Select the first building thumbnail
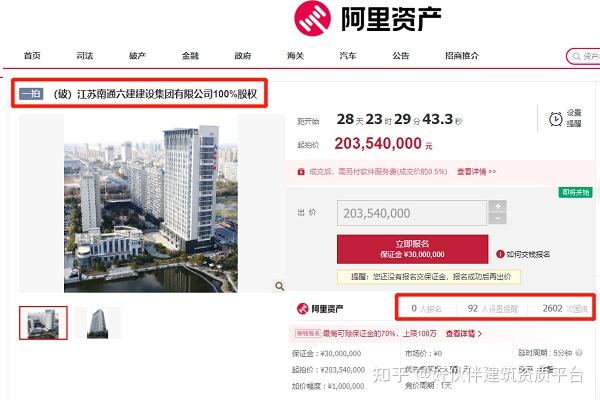600x400 pixels. coord(43,323)
